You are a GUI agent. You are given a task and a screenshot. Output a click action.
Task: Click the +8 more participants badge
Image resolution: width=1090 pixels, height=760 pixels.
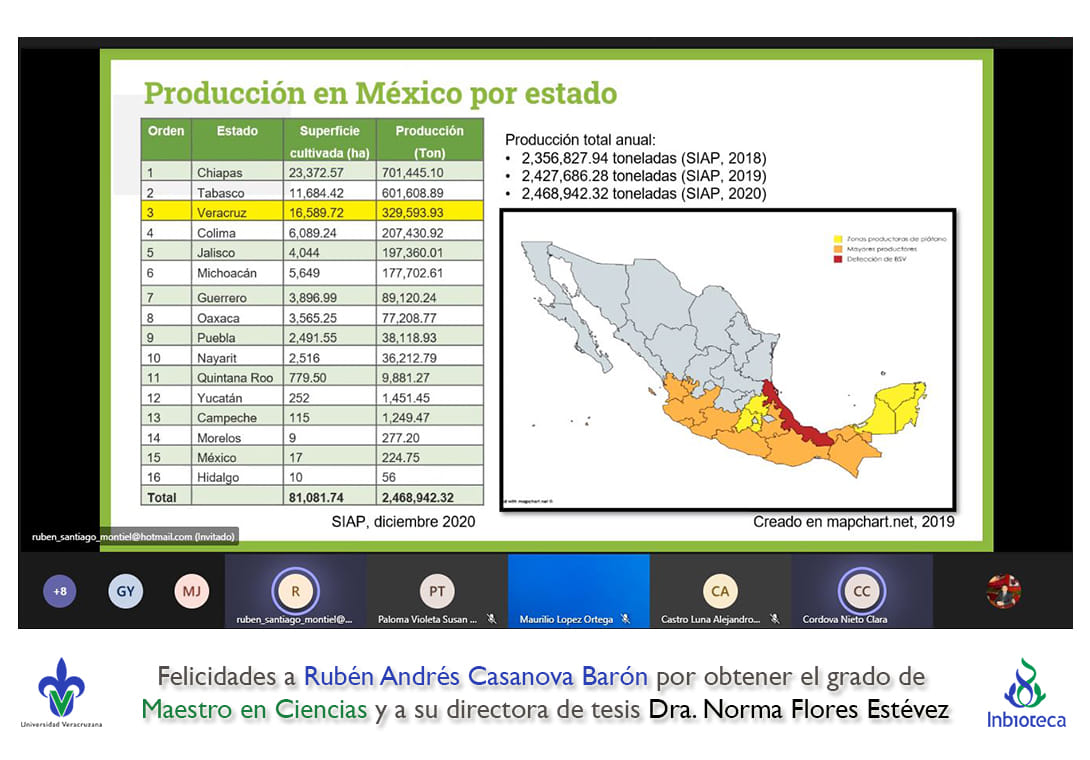coord(60,591)
